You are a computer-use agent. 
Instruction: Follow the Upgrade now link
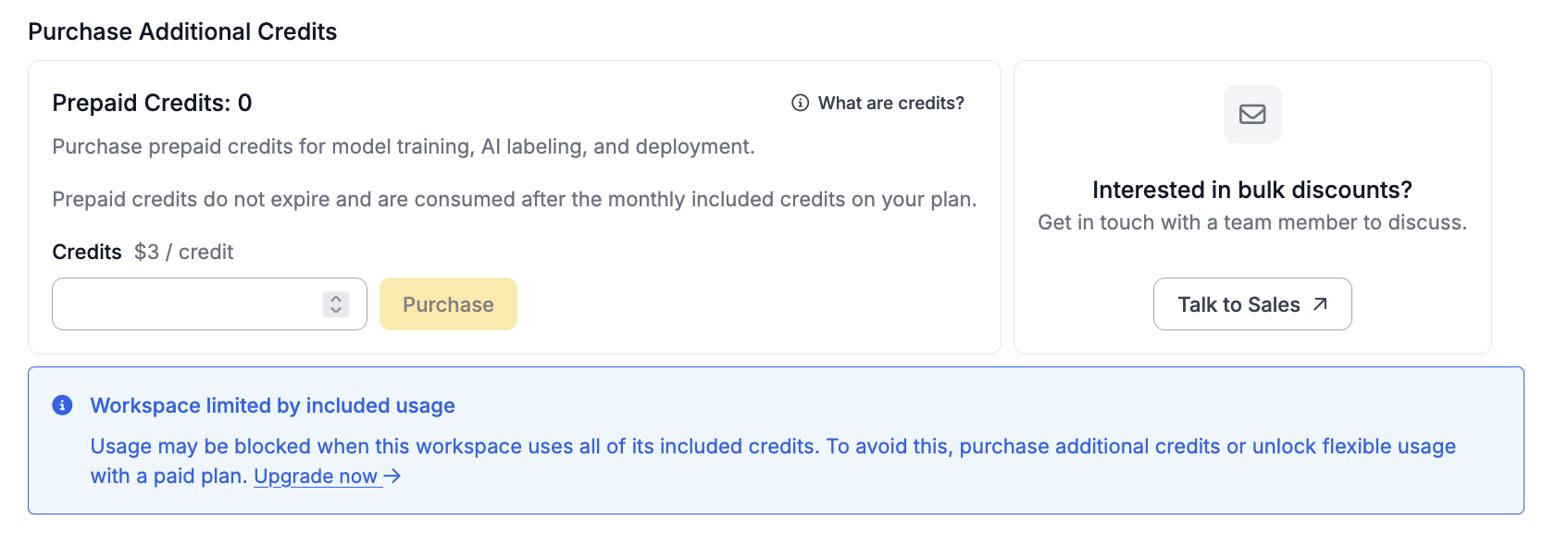[x=316, y=477]
